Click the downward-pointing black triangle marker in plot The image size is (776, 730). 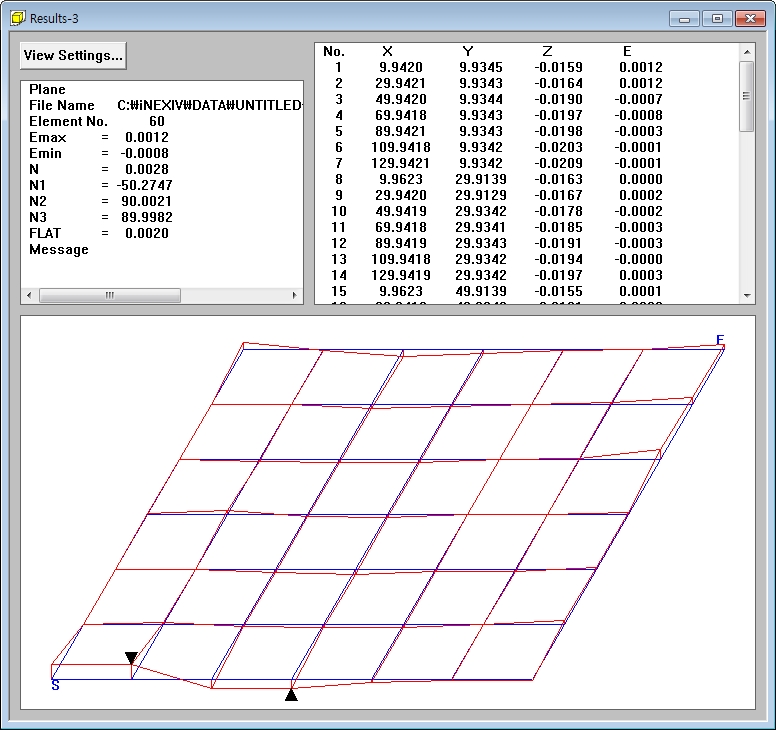(131, 657)
